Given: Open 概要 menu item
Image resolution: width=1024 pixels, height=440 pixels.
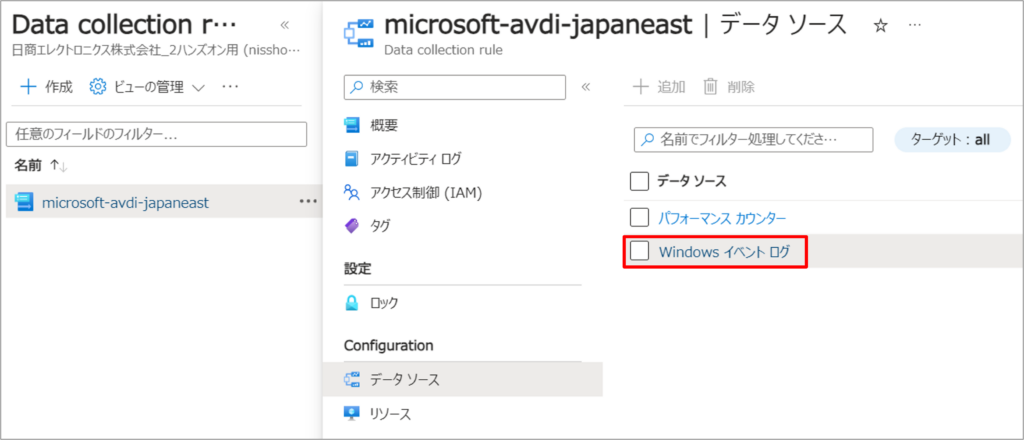Looking at the screenshot, I should coord(383,125).
